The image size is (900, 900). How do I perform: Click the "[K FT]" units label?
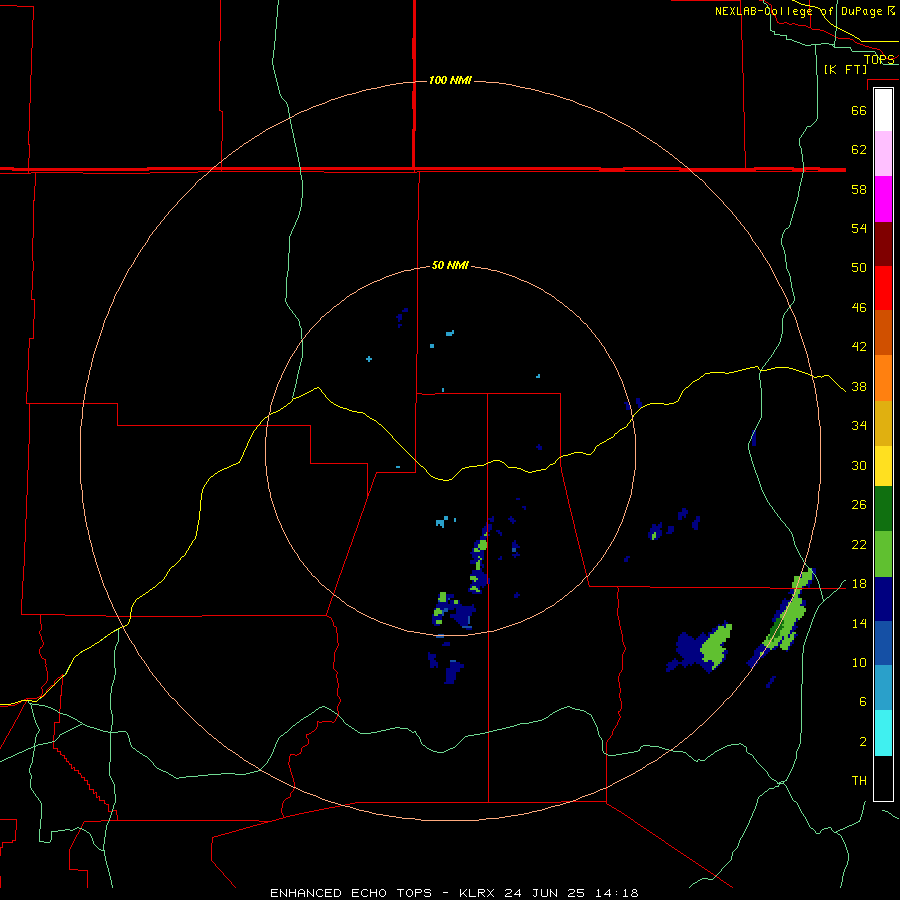845,69
